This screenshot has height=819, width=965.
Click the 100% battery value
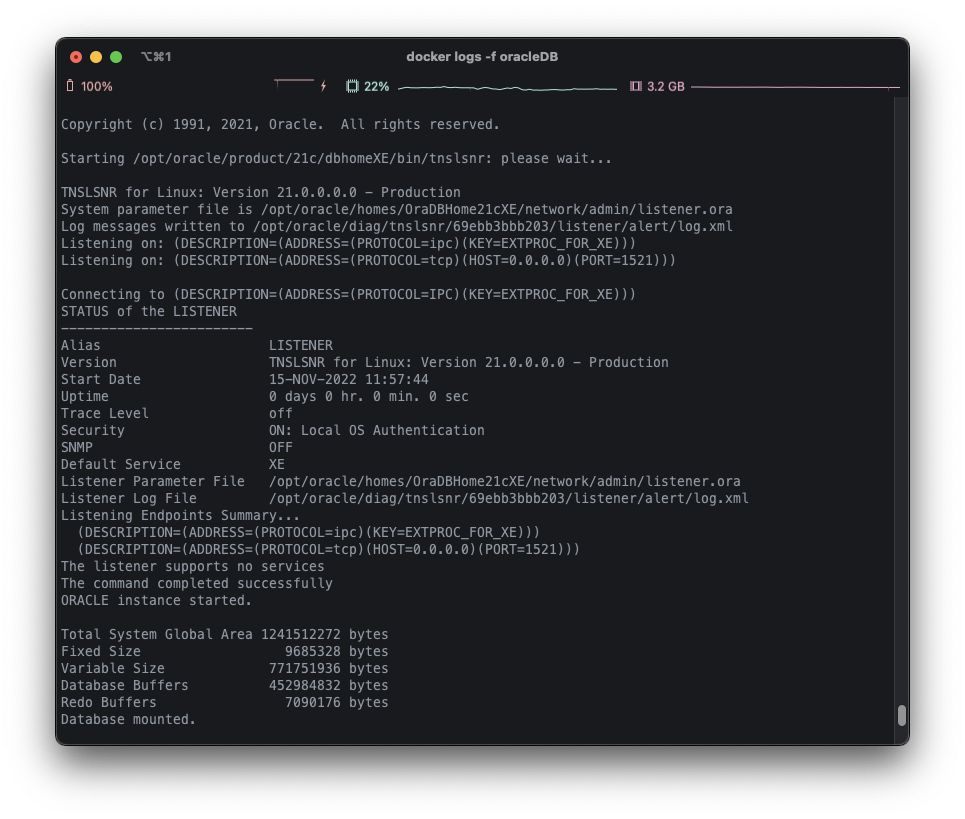click(97, 86)
